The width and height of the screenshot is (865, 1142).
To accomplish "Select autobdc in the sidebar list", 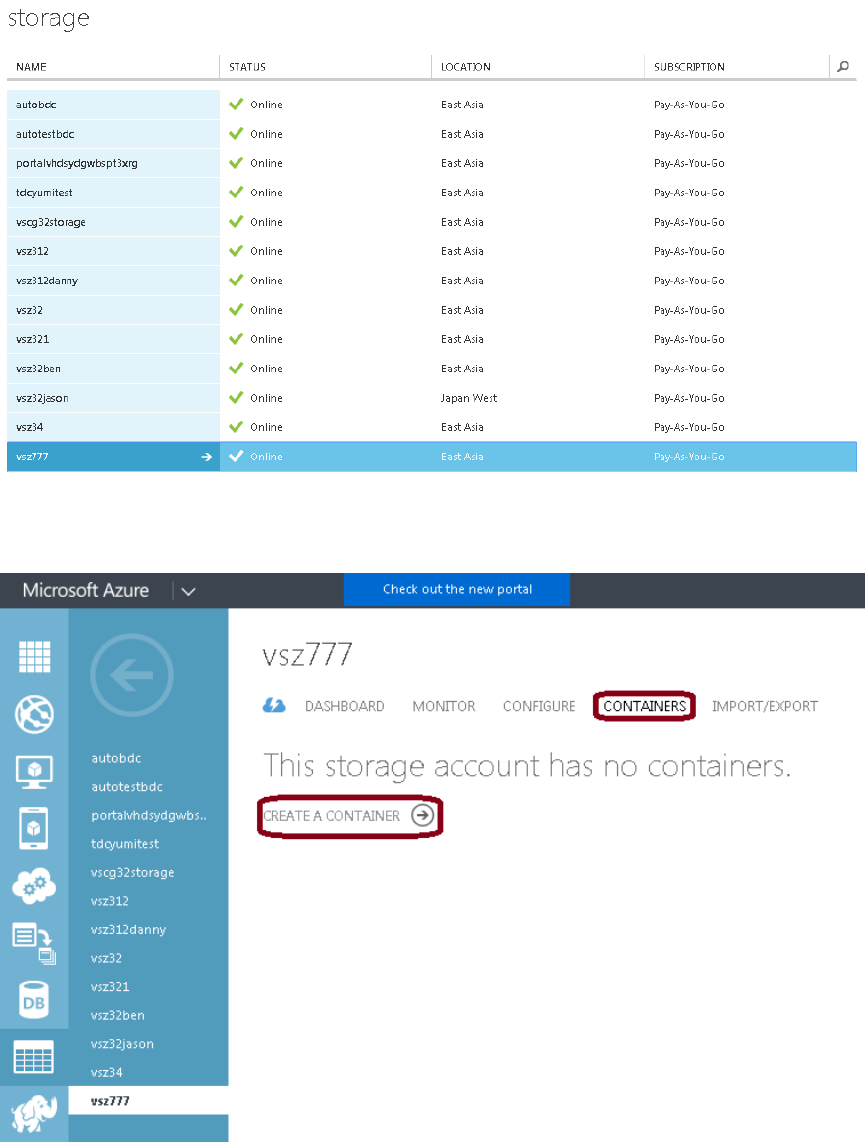I will click(x=116, y=758).
